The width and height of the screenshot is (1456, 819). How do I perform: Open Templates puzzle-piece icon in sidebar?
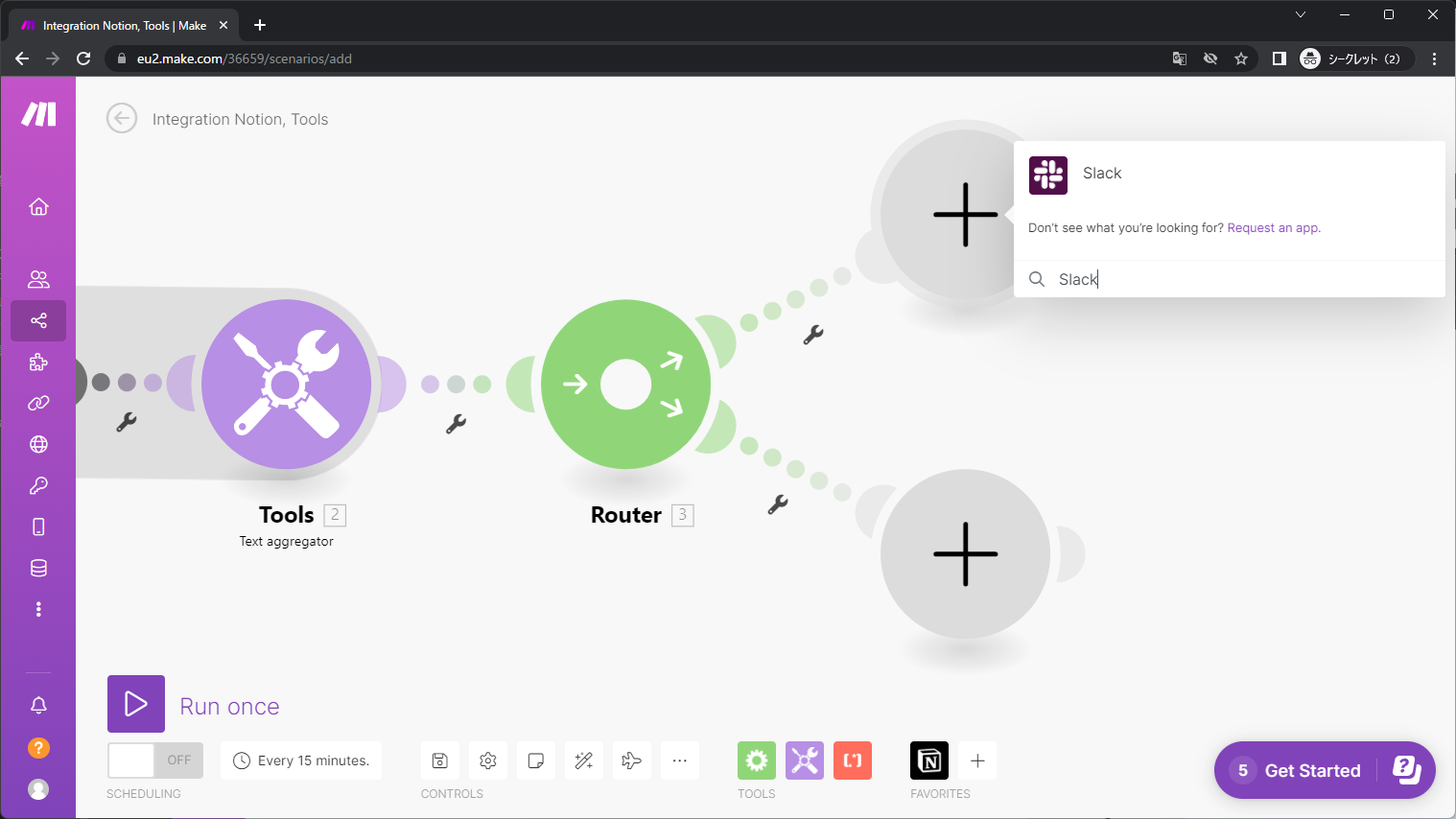point(38,362)
